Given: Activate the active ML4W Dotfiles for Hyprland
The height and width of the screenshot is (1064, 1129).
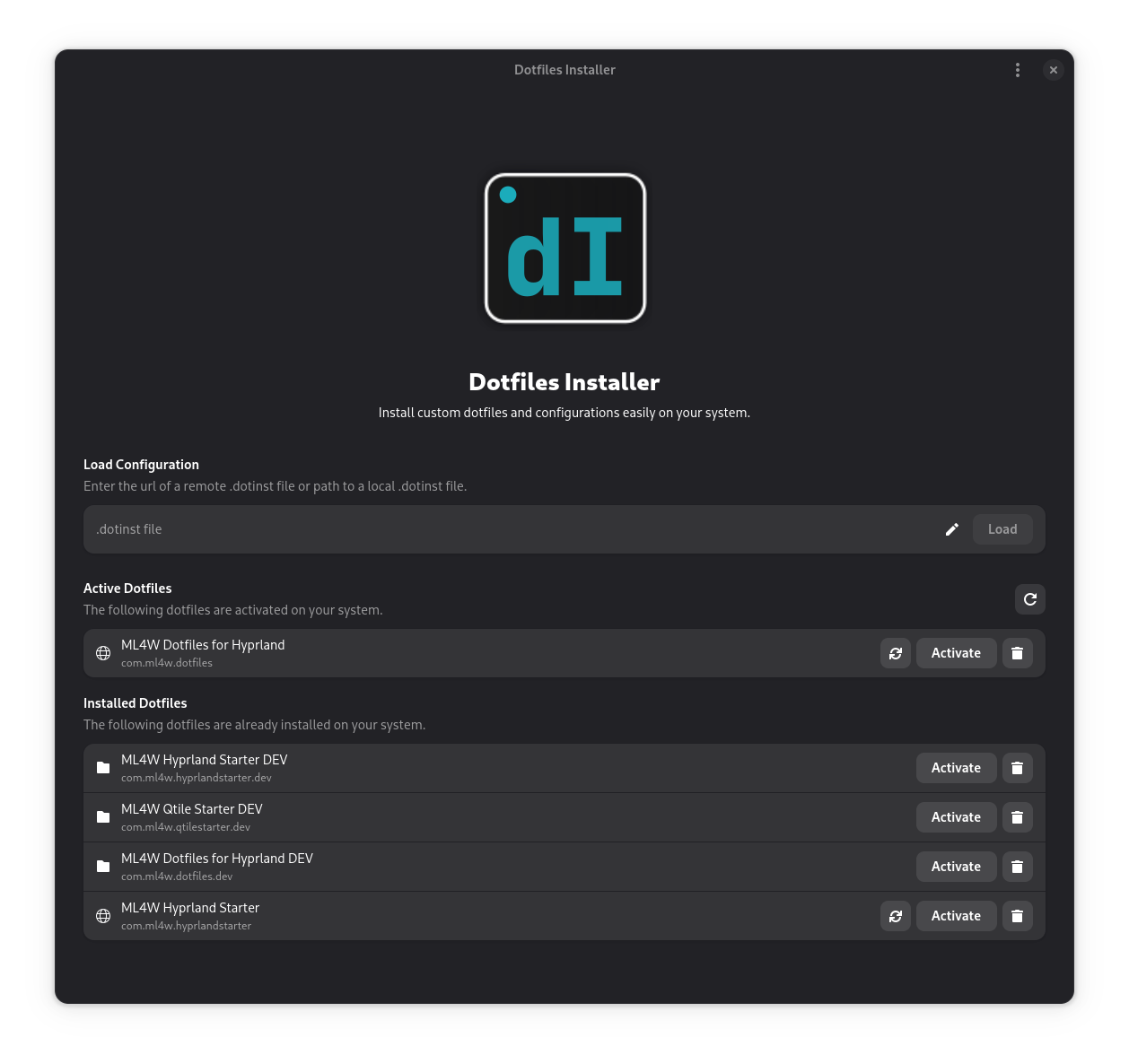Looking at the screenshot, I should (x=956, y=653).
